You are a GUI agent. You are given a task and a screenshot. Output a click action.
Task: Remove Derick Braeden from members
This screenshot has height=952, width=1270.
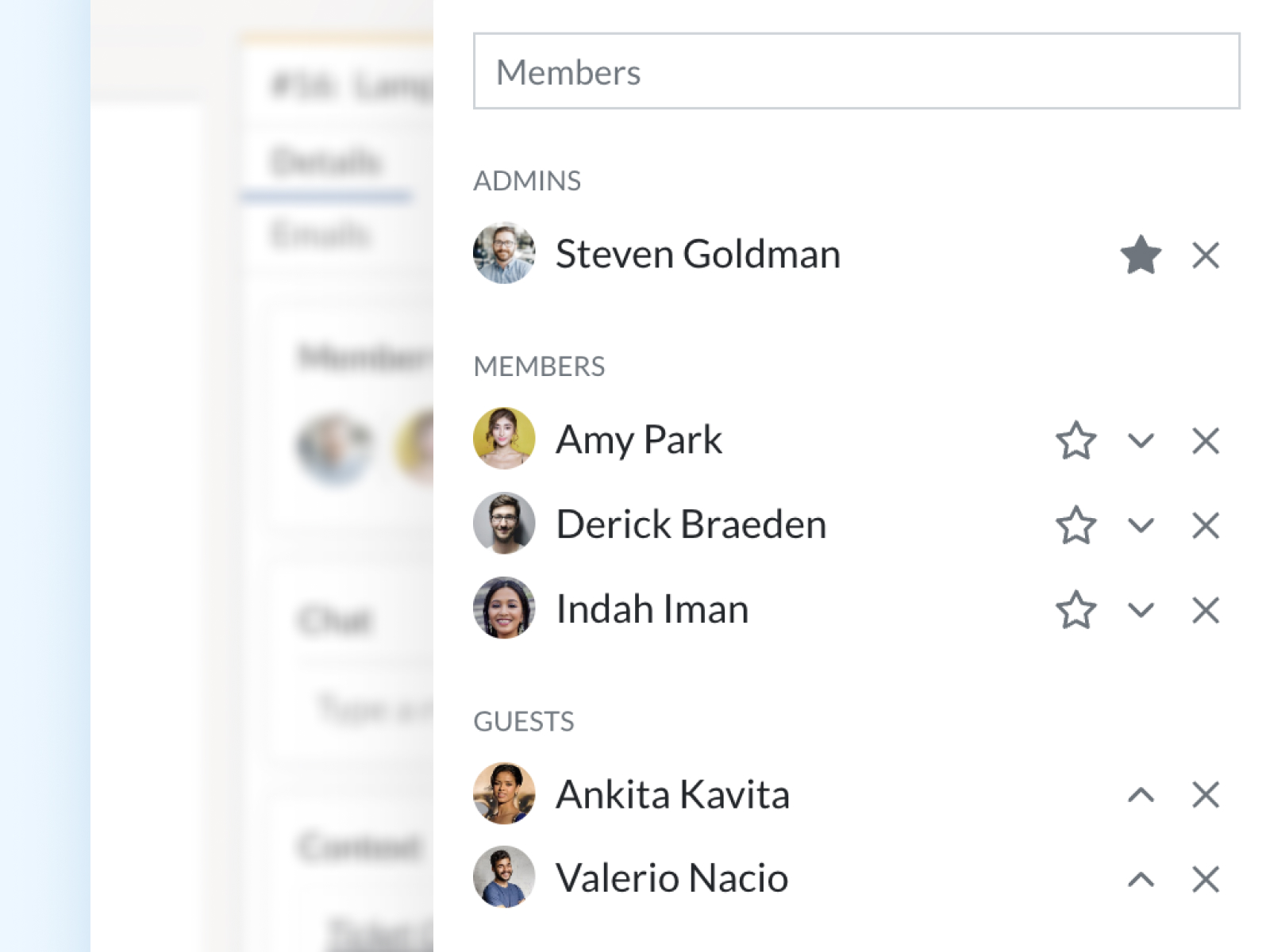click(1205, 525)
